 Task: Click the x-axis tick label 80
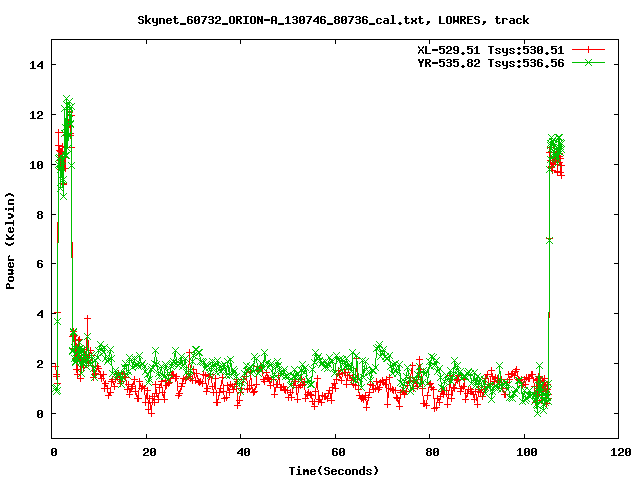pyautogui.click(x=432, y=452)
